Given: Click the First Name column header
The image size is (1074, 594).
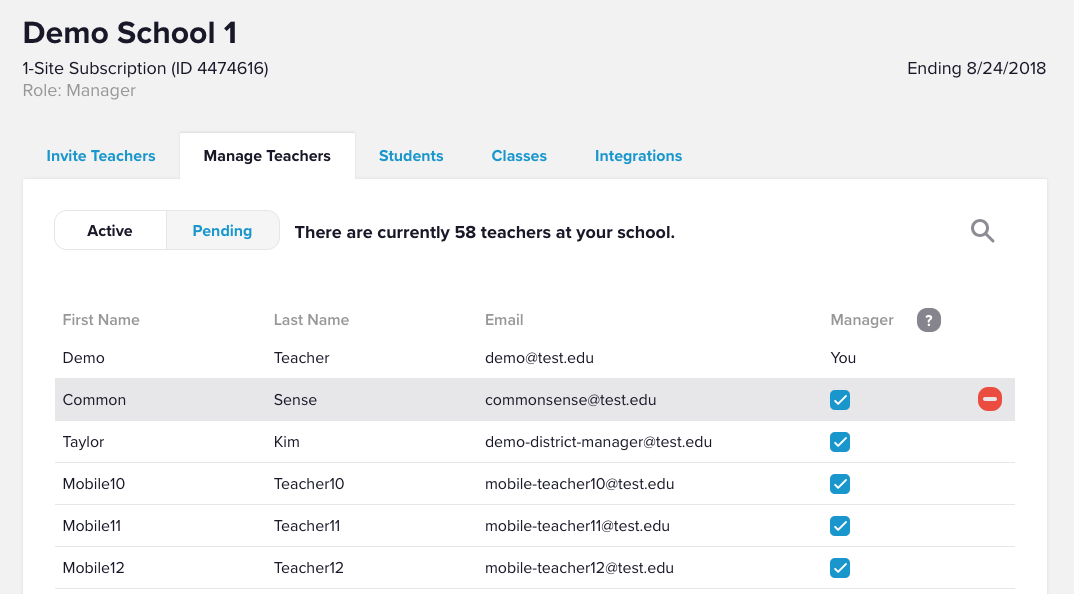Looking at the screenshot, I should (101, 320).
